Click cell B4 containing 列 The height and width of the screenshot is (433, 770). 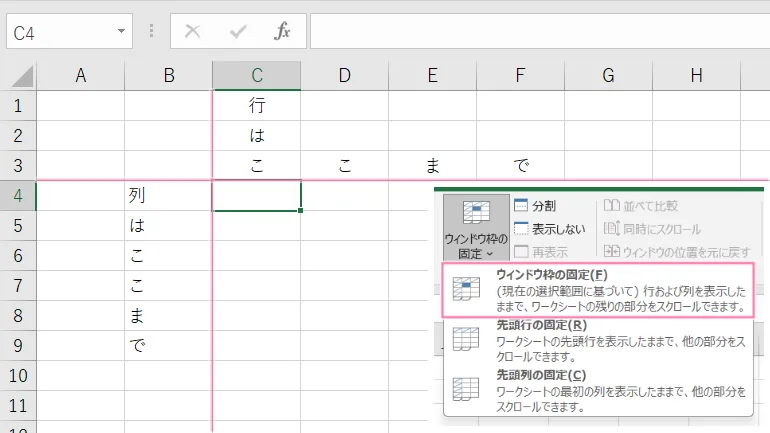[169, 195]
